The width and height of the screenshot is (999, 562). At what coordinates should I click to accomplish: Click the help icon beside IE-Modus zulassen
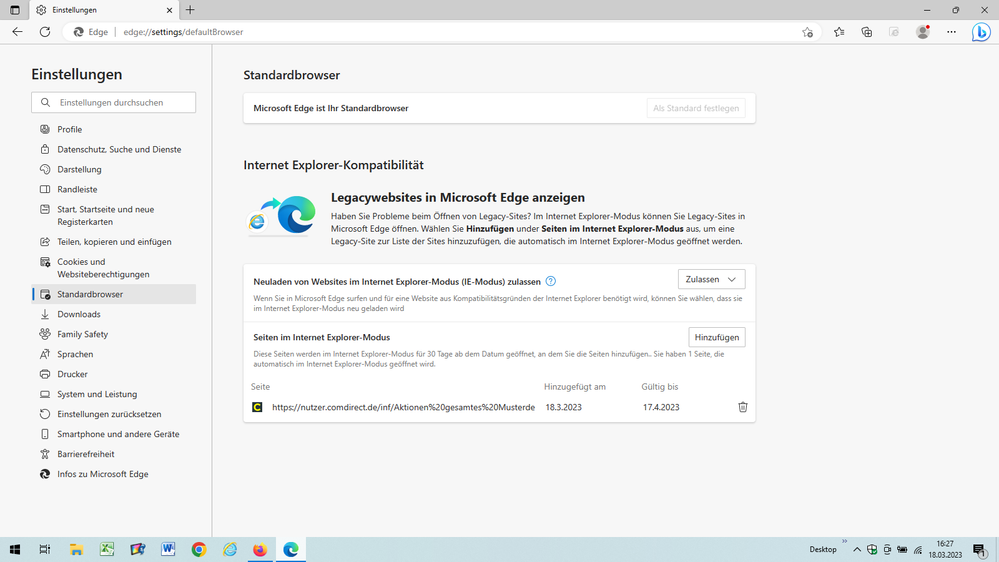point(551,281)
